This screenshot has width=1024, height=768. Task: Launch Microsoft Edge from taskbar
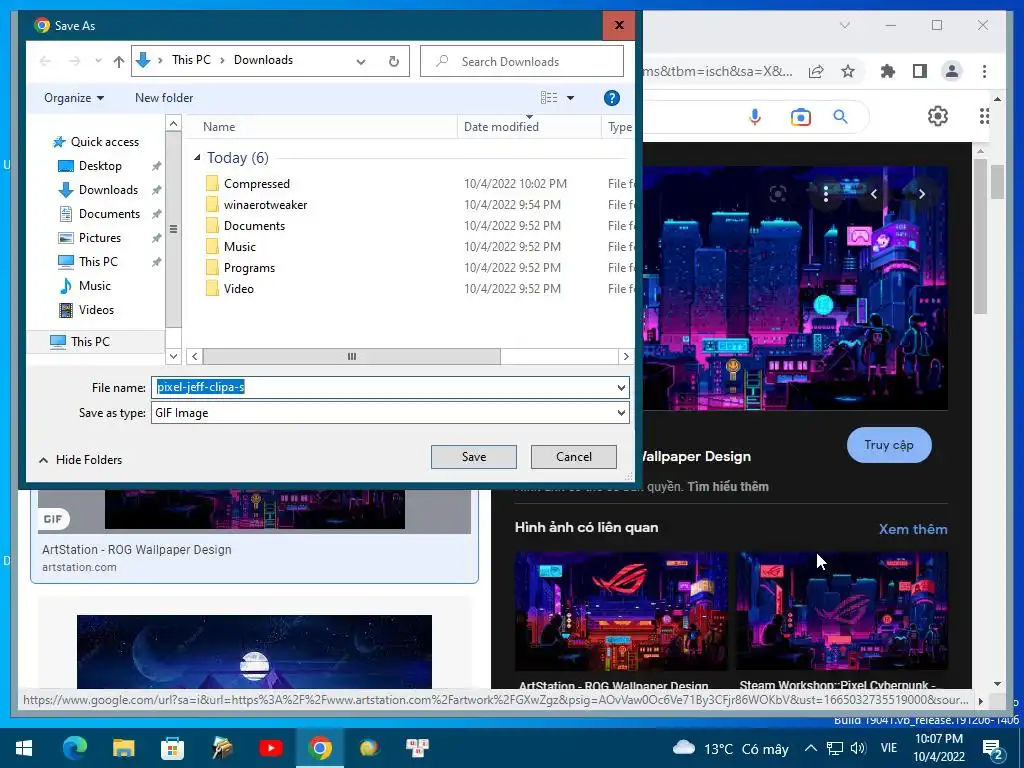pos(74,748)
